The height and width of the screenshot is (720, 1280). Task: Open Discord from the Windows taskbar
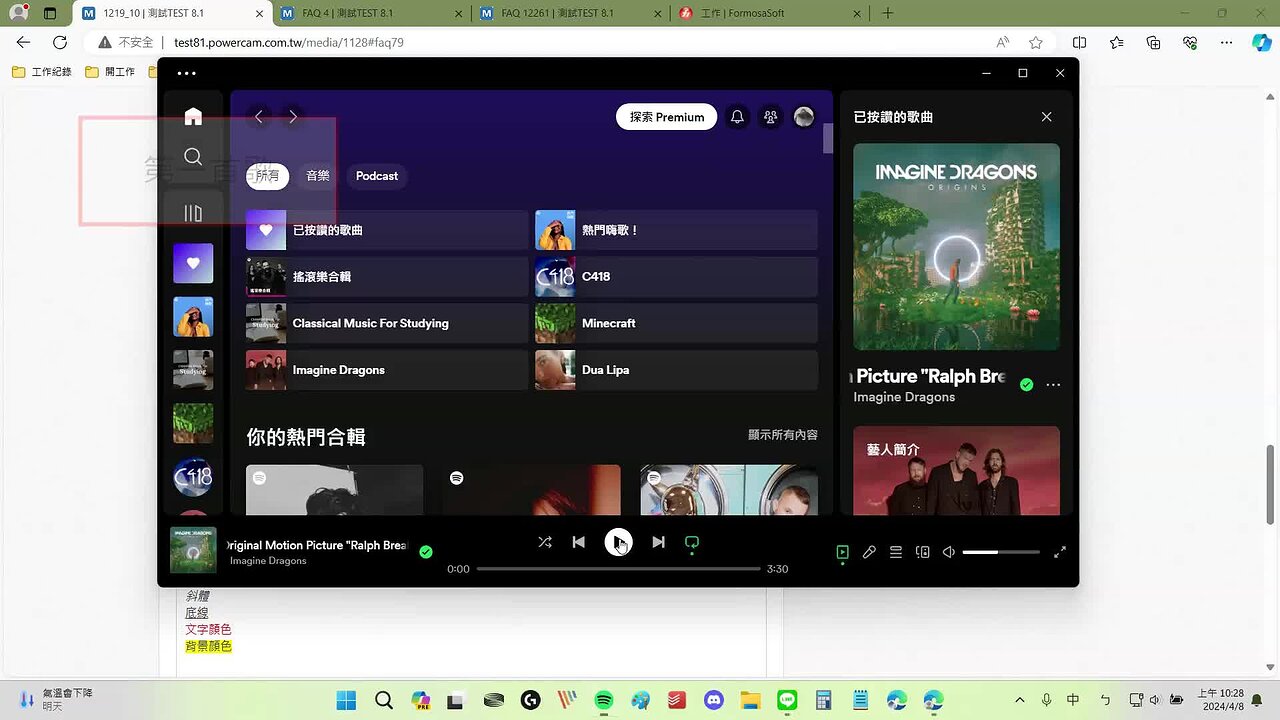(713, 700)
